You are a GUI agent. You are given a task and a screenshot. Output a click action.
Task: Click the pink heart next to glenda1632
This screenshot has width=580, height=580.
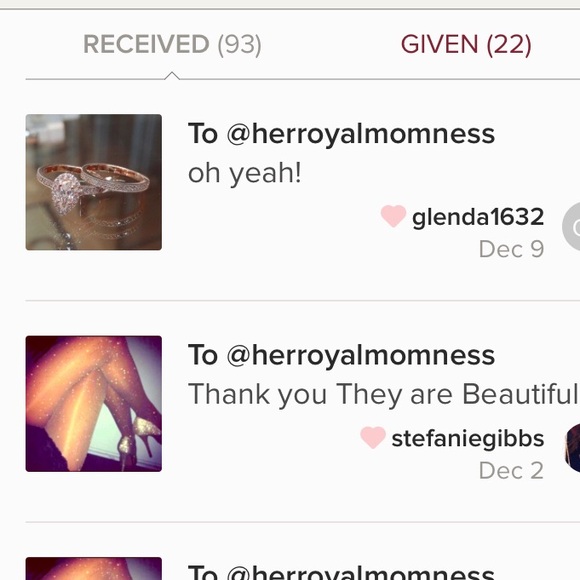click(393, 216)
